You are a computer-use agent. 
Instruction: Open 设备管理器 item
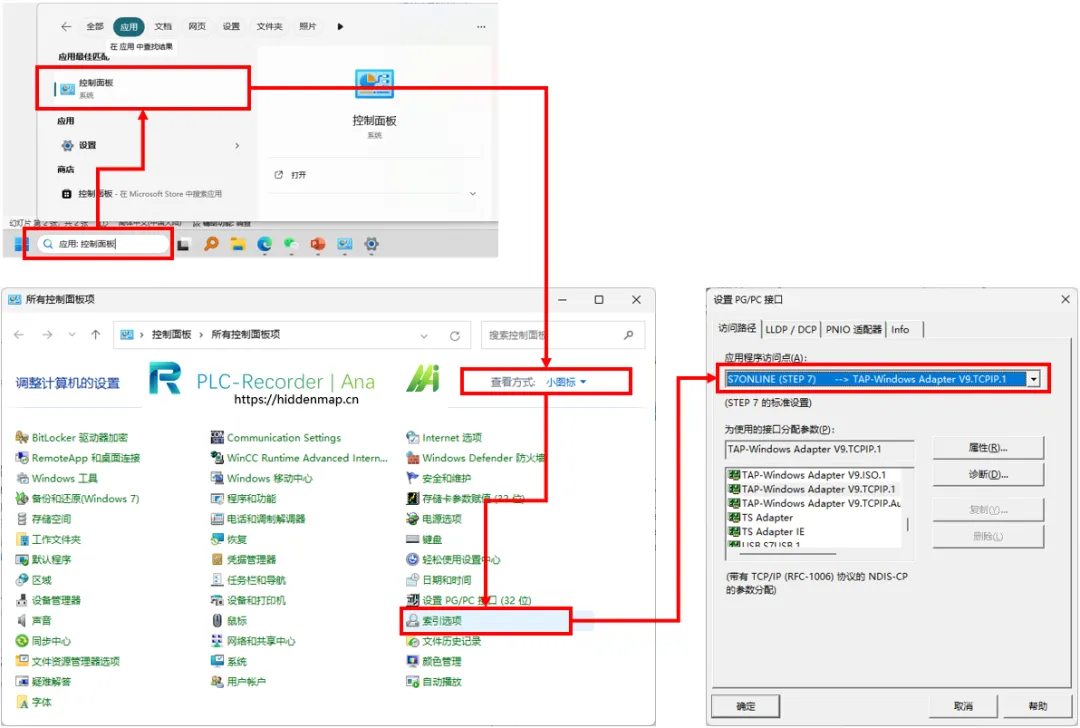click(x=48, y=600)
